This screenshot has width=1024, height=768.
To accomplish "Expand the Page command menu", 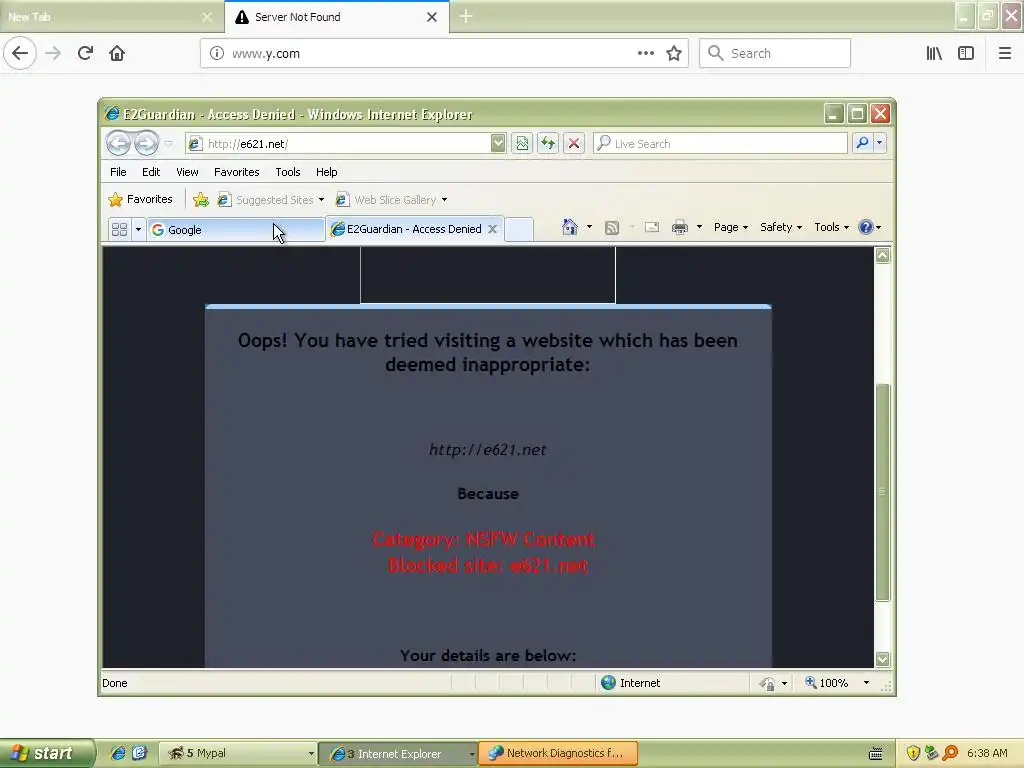I will coord(731,227).
